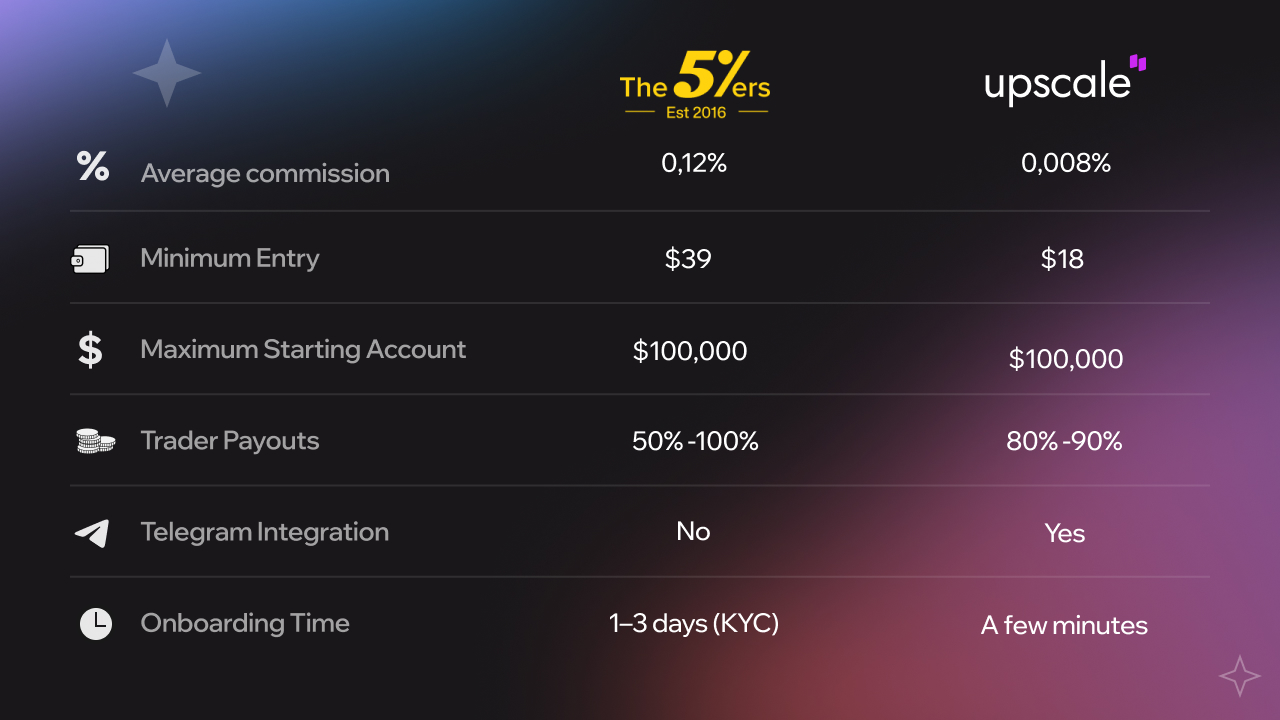Select the Average commission label
Screen dimensions: 1280x720
point(265,173)
